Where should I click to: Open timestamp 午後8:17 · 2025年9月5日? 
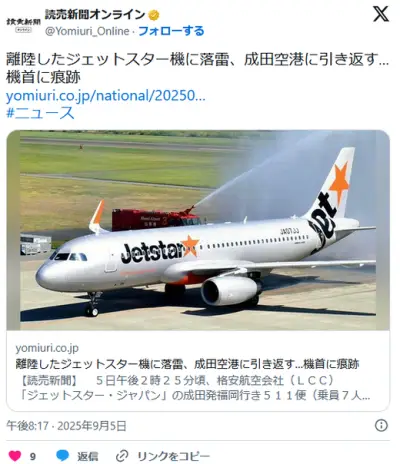tap(66, 426)
